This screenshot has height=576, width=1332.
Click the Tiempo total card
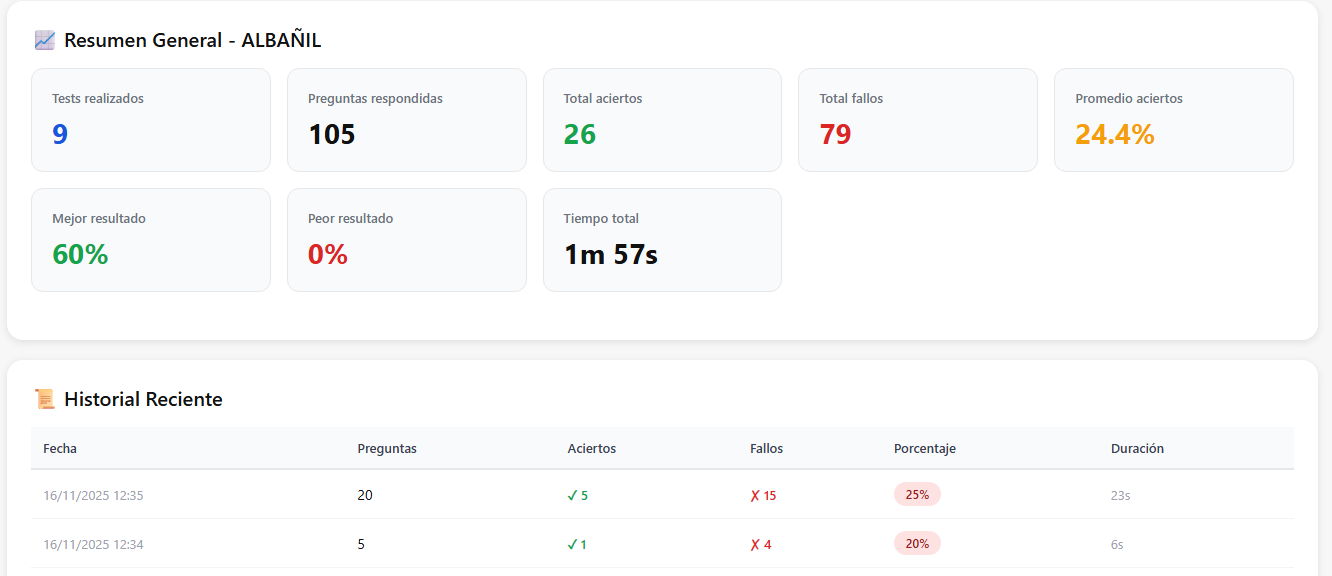pos(662,240)
